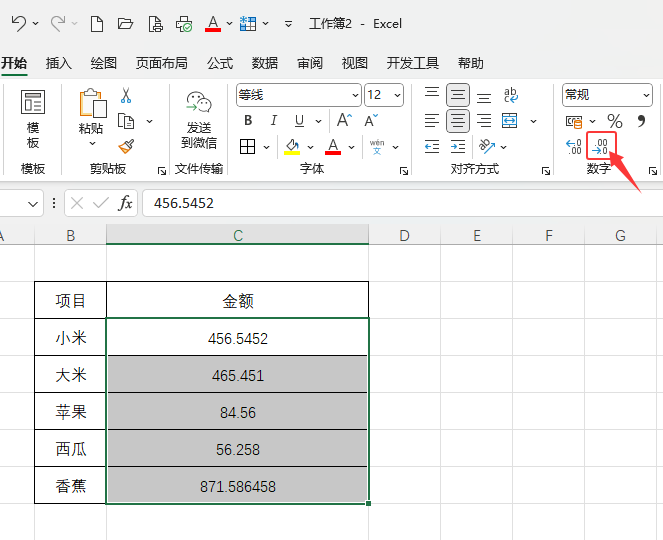Cut selection with scissors icon

(126, 96)
